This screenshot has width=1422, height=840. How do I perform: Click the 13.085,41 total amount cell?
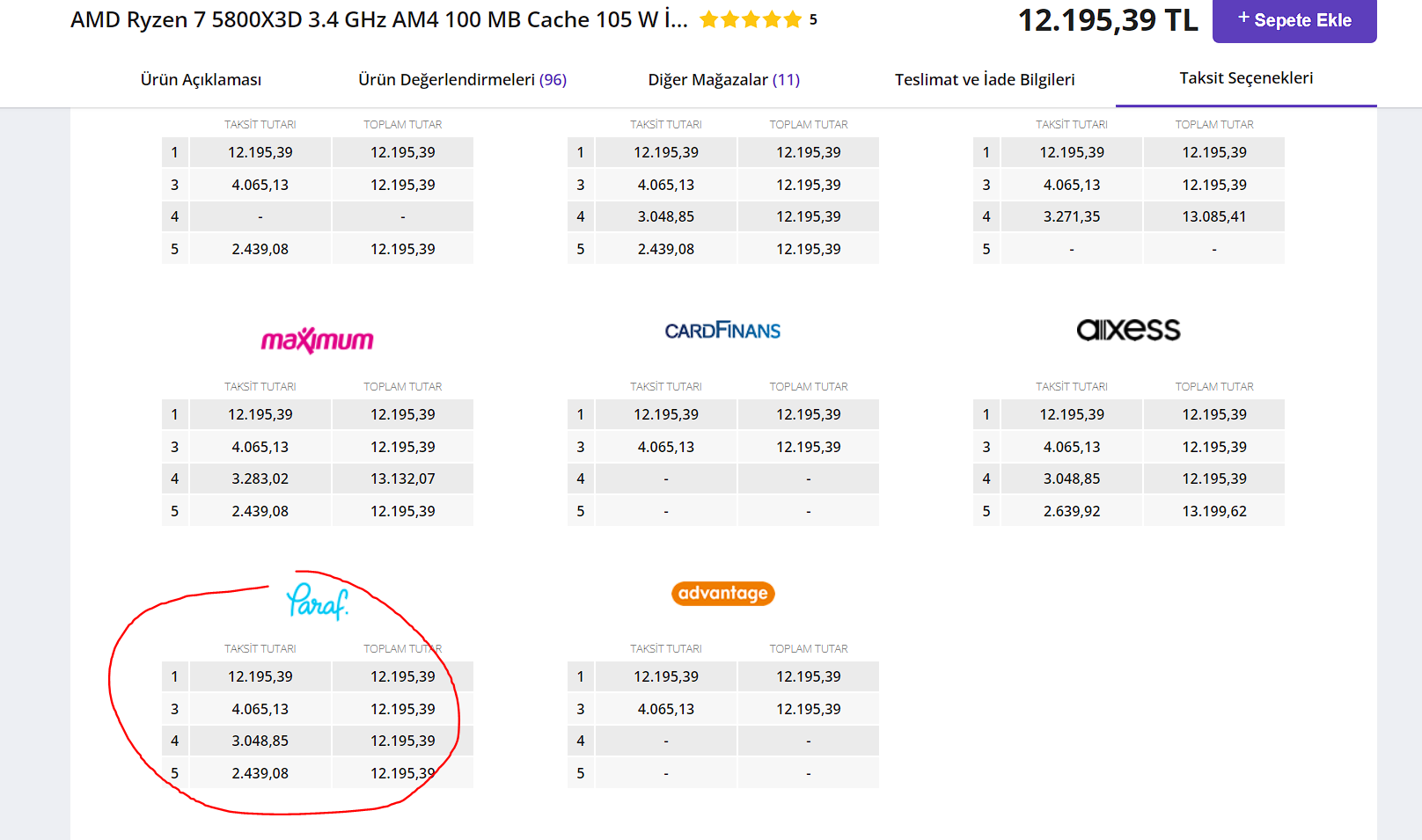tap(1213, 216)
